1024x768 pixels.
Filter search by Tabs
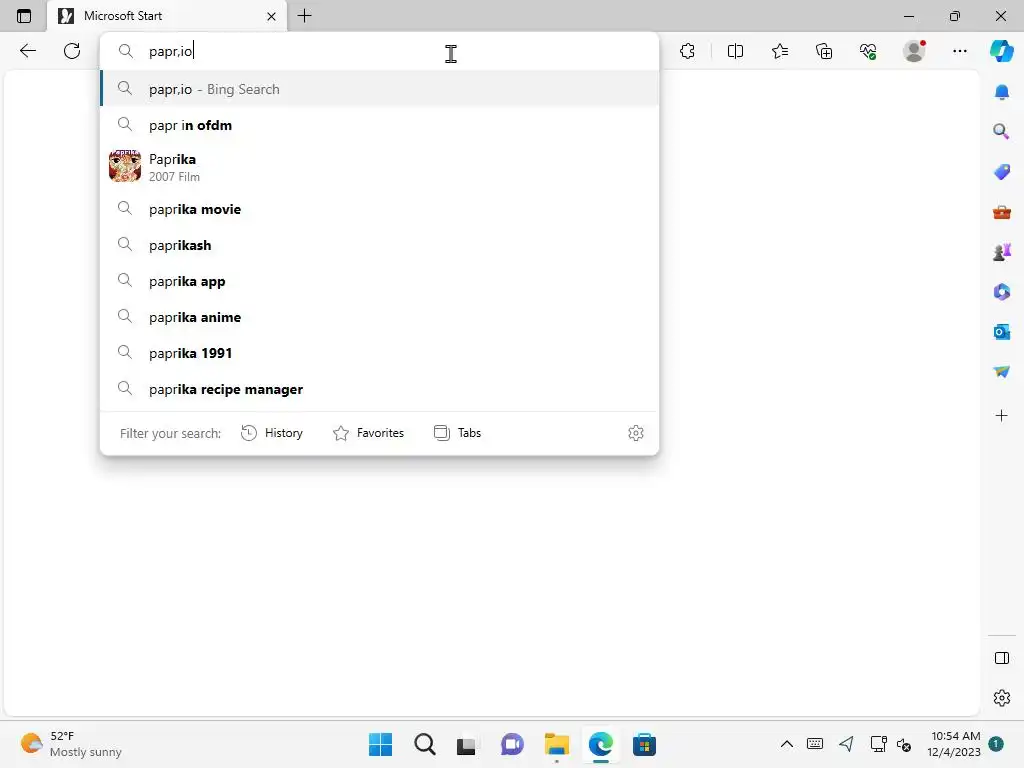[457, 433]
